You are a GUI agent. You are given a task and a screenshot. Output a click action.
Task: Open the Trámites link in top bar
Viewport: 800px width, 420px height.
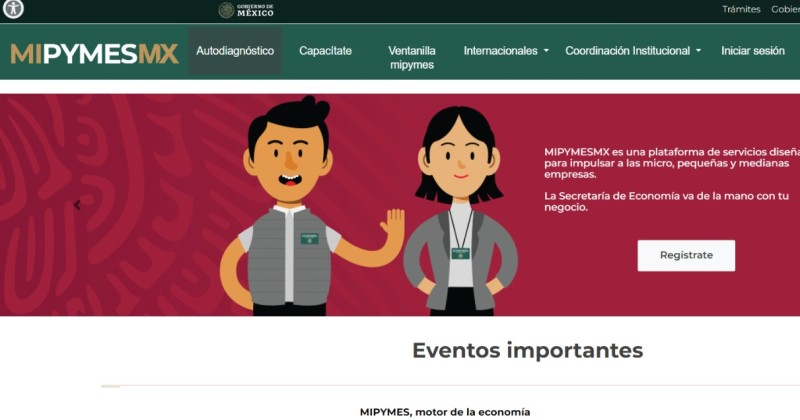tap(741, 9)
